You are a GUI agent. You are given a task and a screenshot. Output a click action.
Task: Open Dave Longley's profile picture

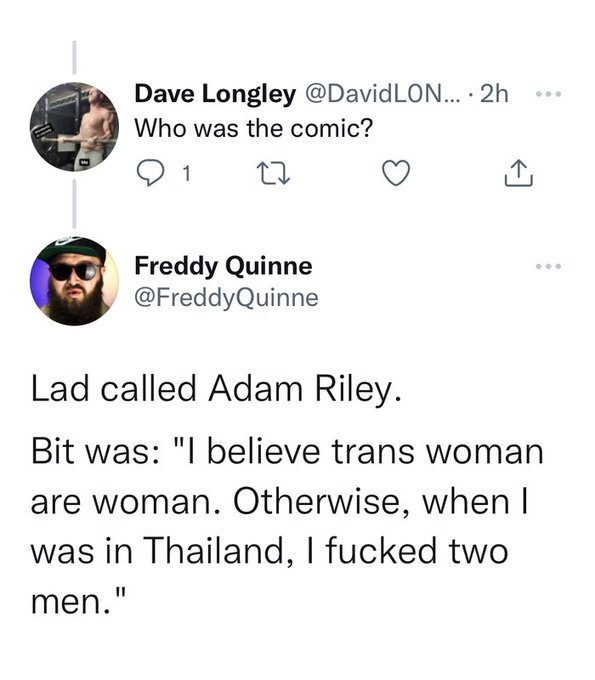(74, 127)
